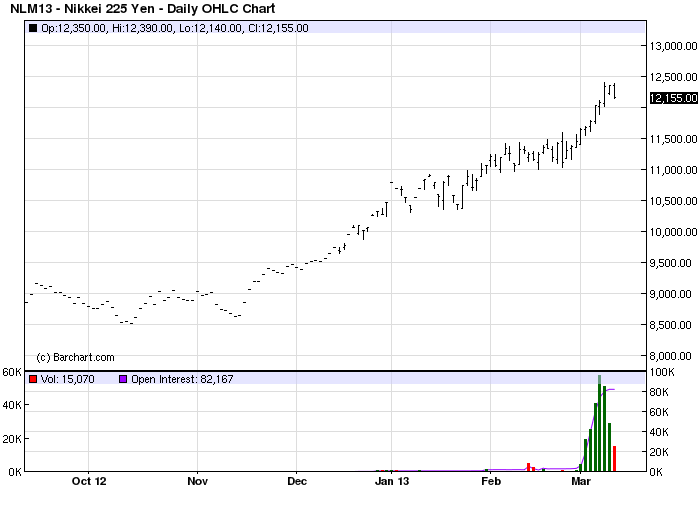Click the black OHLC legend square
Viewport: 700px width, 512px height.
pyautogui.click(x=33, y=28)
